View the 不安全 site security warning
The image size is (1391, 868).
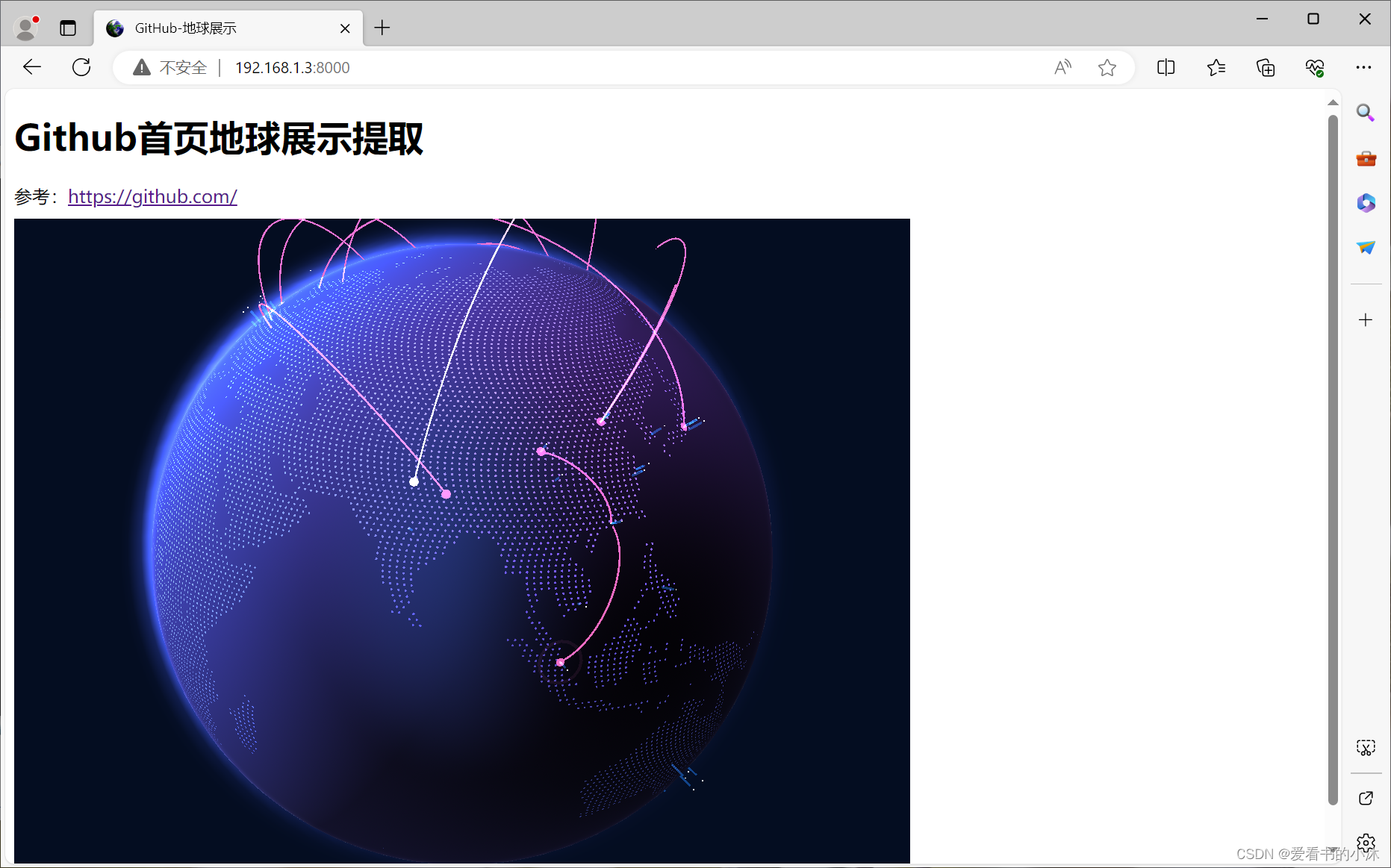pos(169,68)
